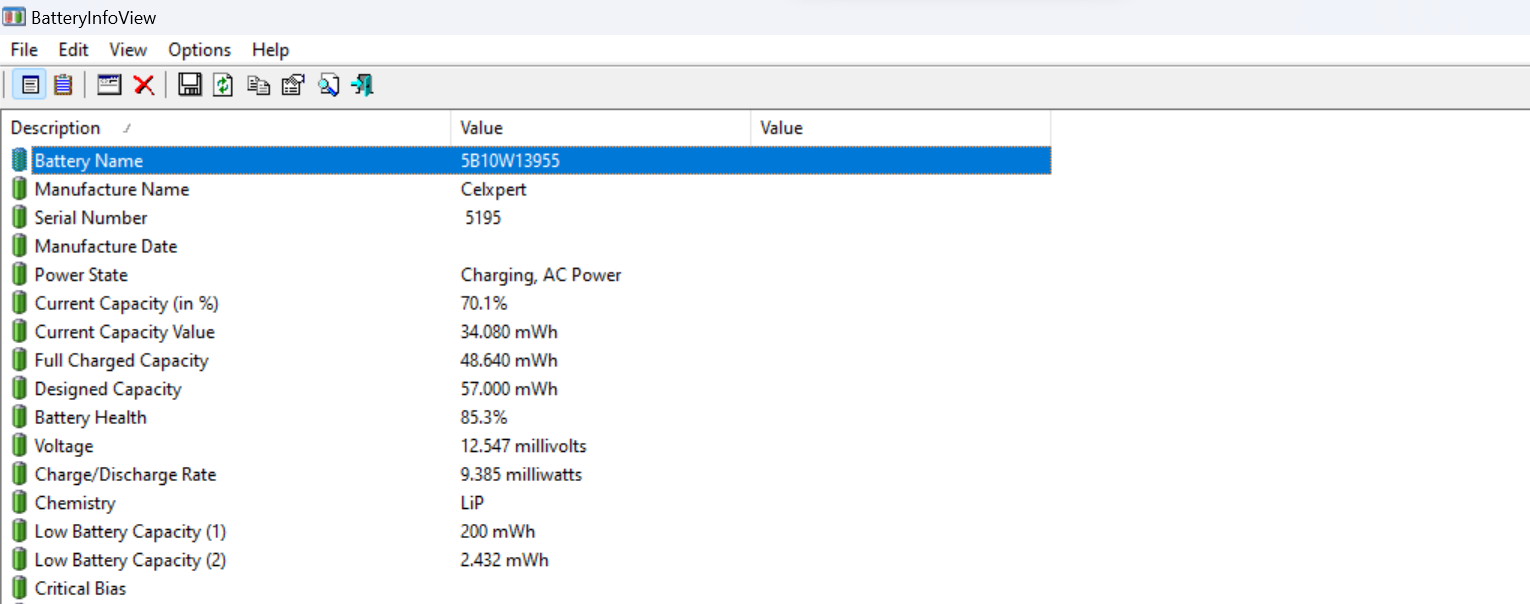Click the window icon left of red X
This screenshot has width=1530, height=604.
click(x=109, y=85)
